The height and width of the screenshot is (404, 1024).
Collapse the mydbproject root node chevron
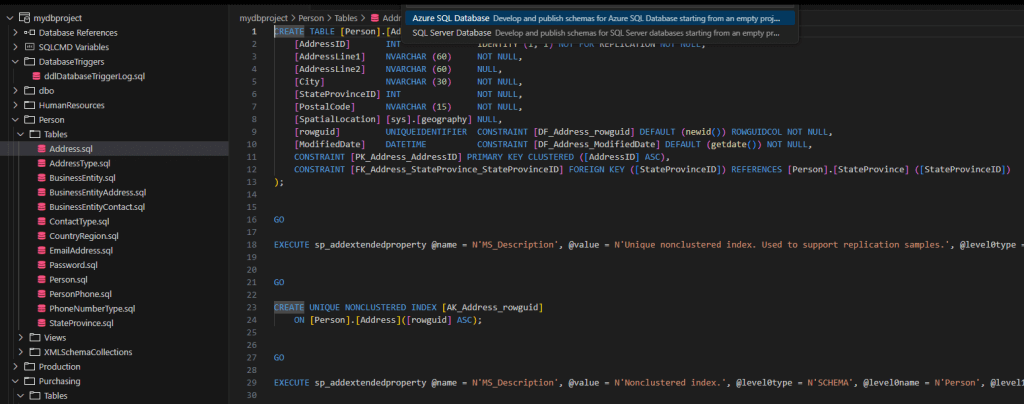[x=10, y=18]
